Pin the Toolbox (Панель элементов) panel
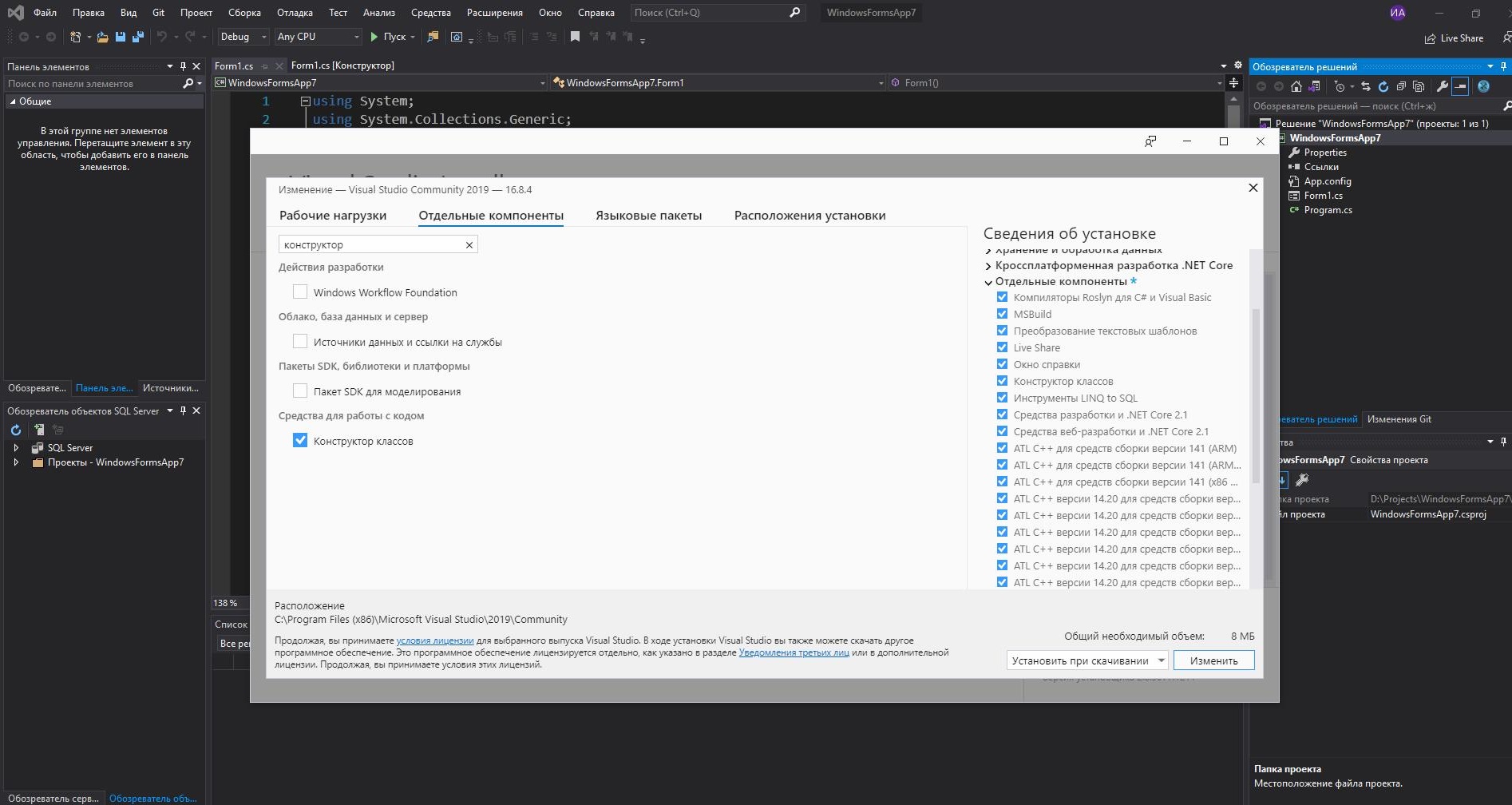This screenshot has width=1512, height=805. [183, 66]
